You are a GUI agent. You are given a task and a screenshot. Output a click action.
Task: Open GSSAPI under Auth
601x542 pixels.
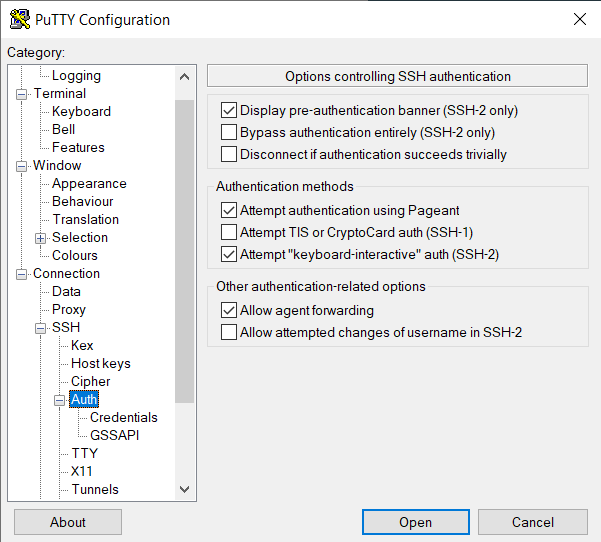115,435
